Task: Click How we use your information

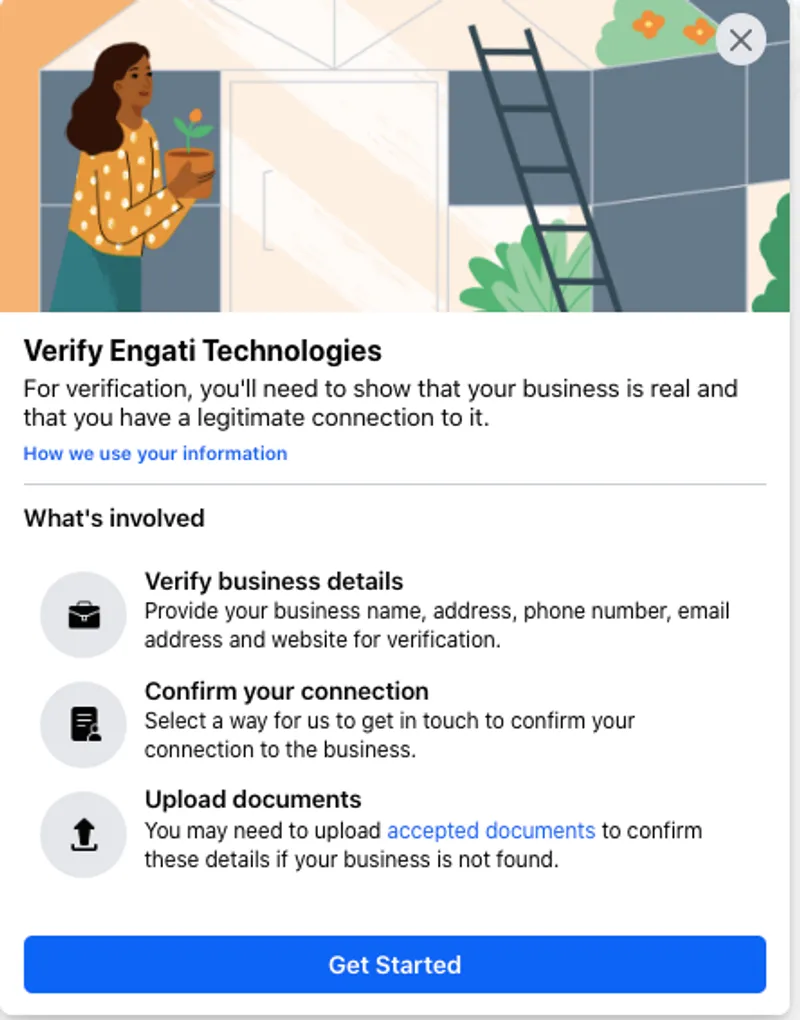Action: point(154,453)
